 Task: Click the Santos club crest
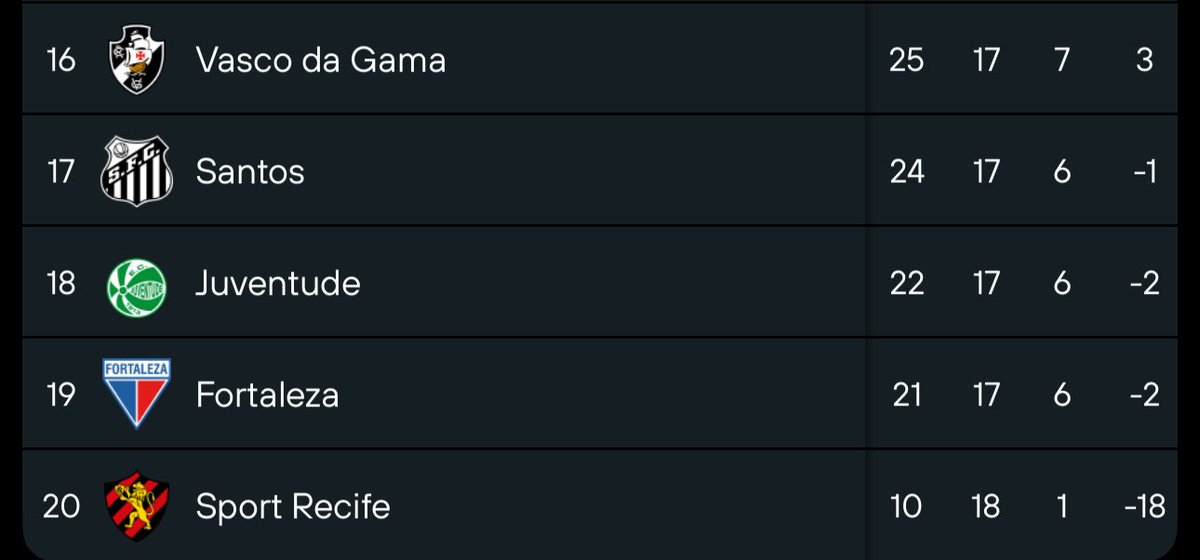coord(136,172)
